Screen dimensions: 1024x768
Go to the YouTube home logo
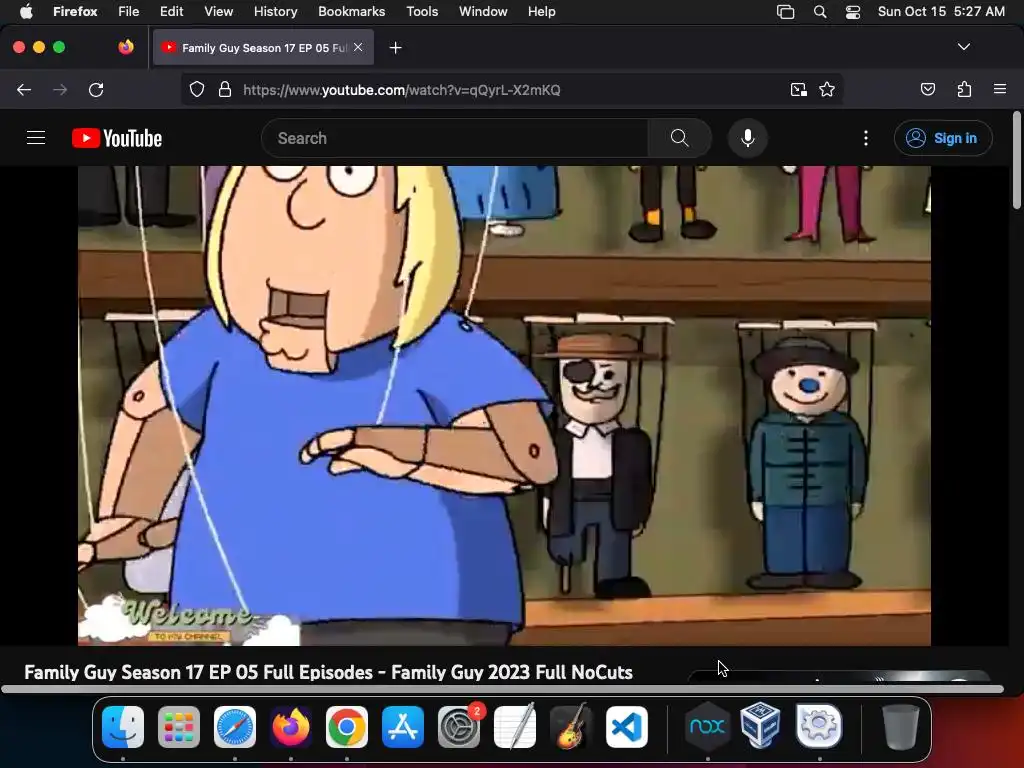click(x=117, y=138)
